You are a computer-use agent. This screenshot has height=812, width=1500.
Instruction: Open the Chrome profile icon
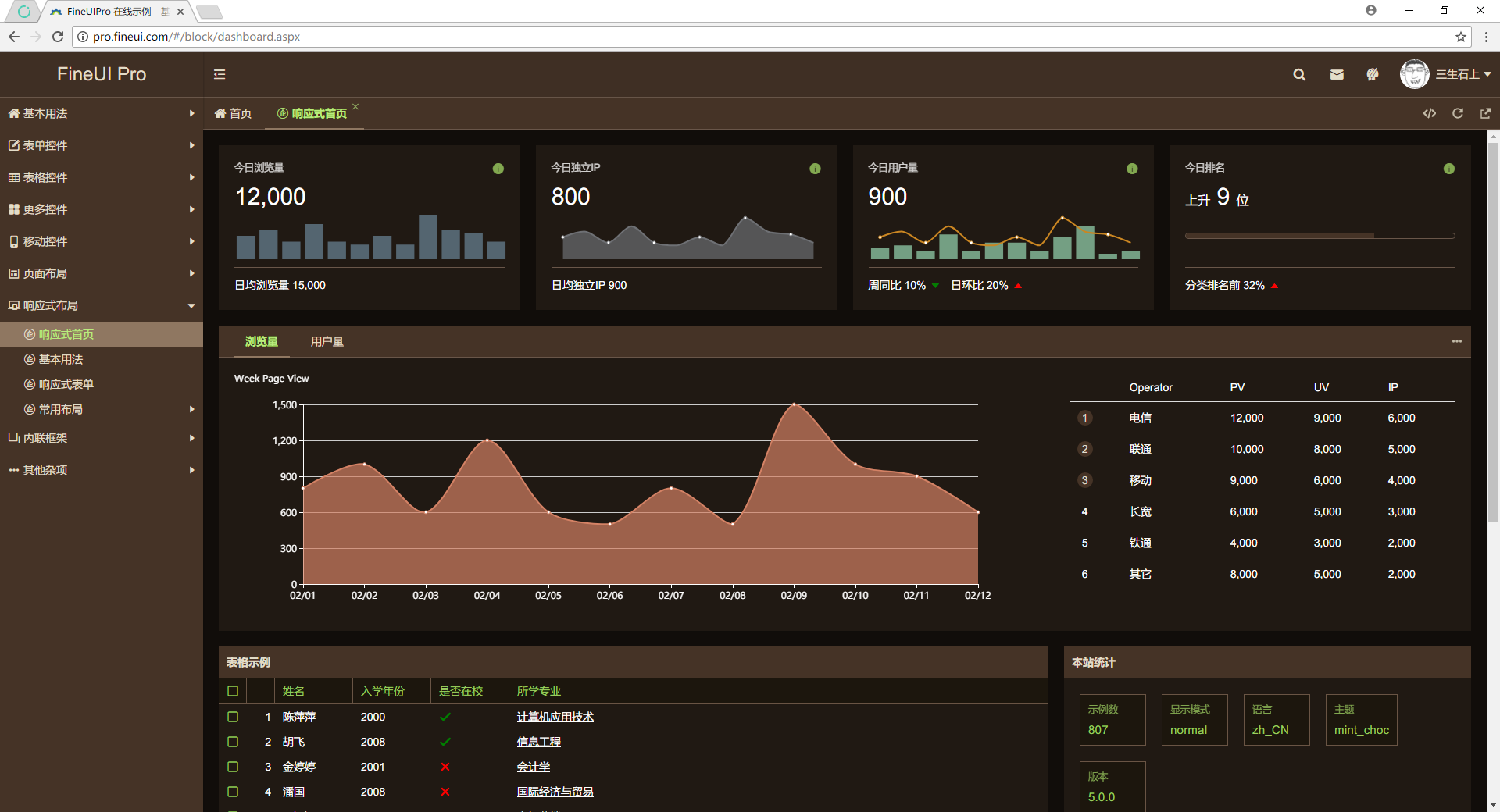point(1371,10)
